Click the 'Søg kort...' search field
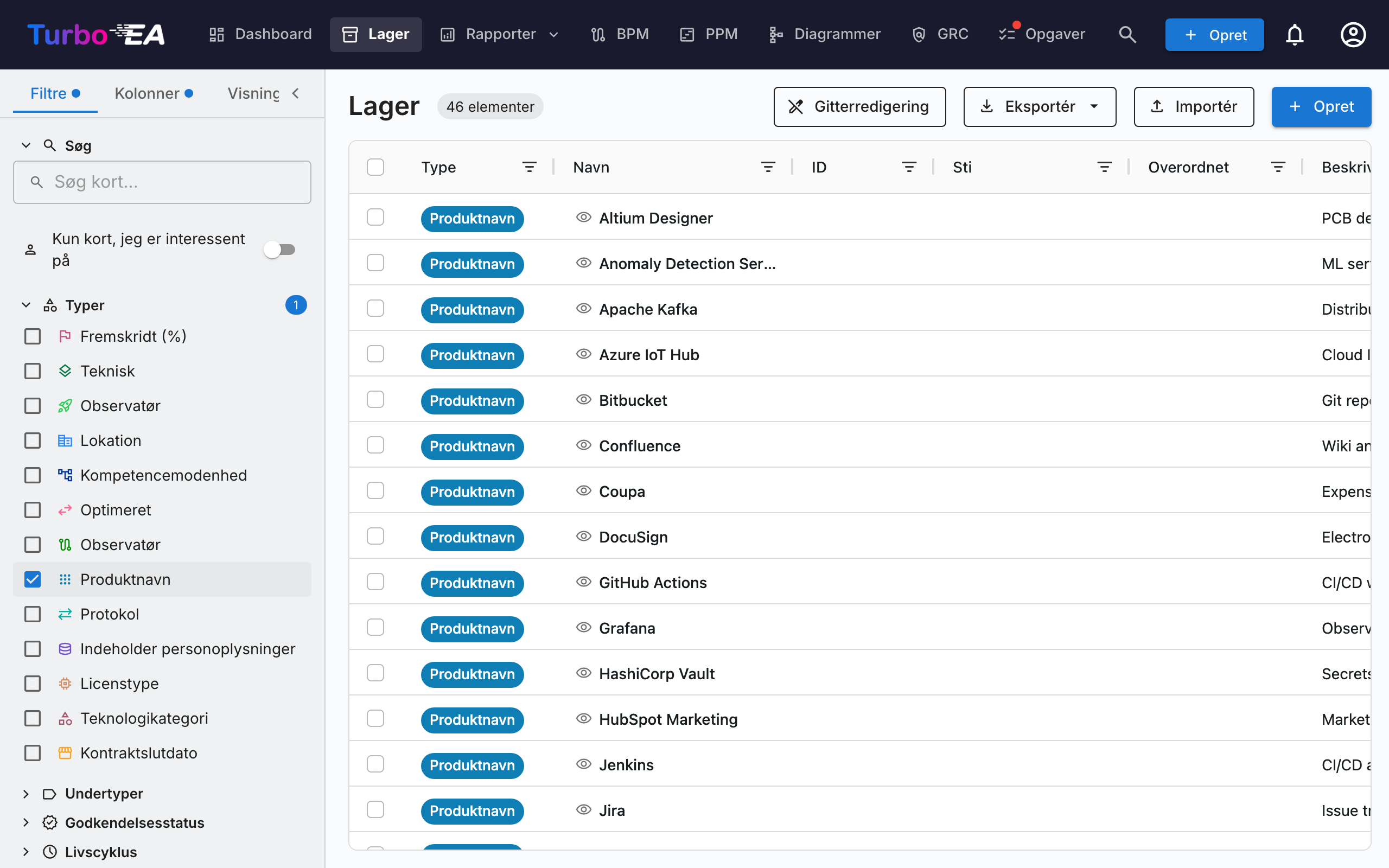This screenshot has width=1389, height=868. coord(162,182)
